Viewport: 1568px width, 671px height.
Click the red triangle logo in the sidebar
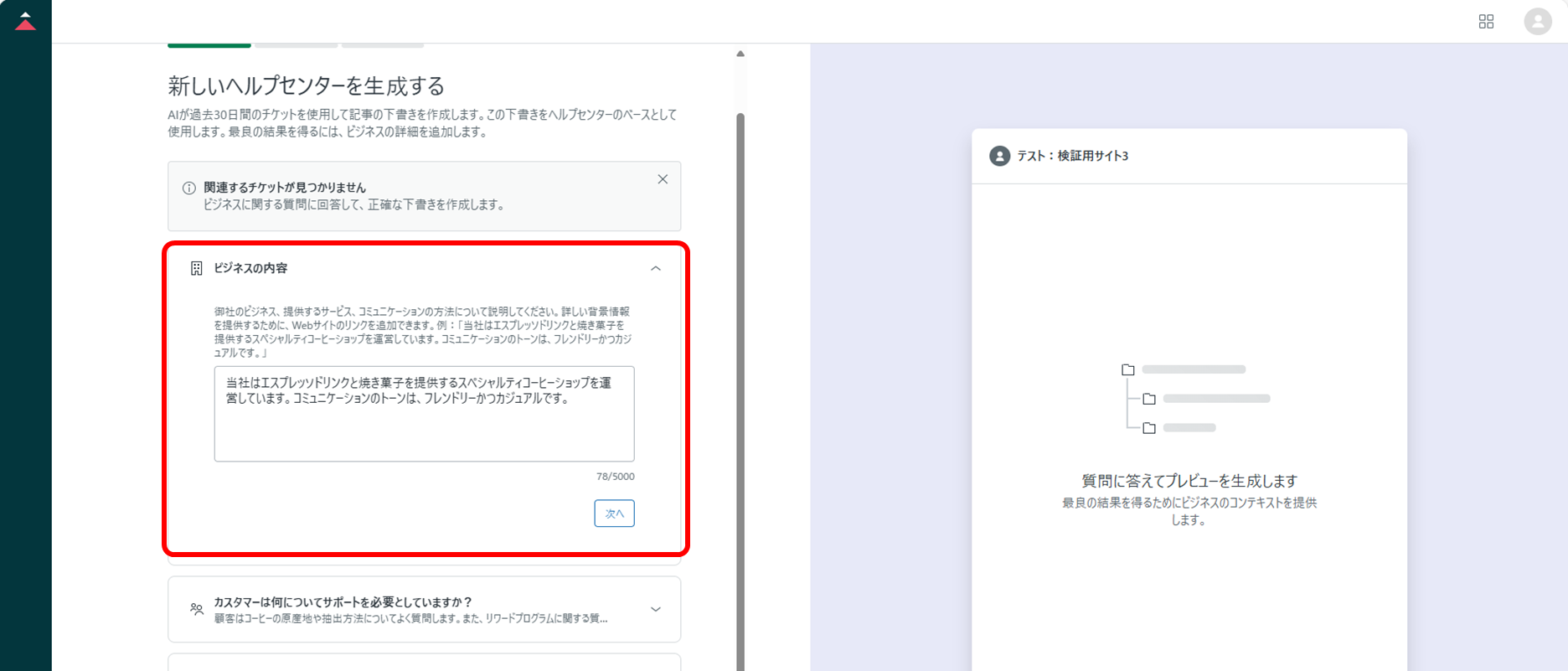(25, 22)
